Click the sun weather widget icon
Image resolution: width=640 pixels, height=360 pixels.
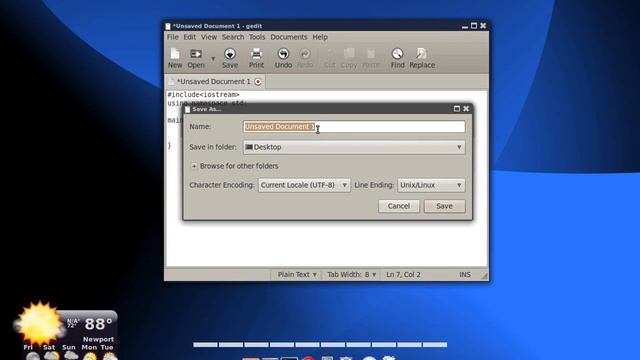click(39, 324)
